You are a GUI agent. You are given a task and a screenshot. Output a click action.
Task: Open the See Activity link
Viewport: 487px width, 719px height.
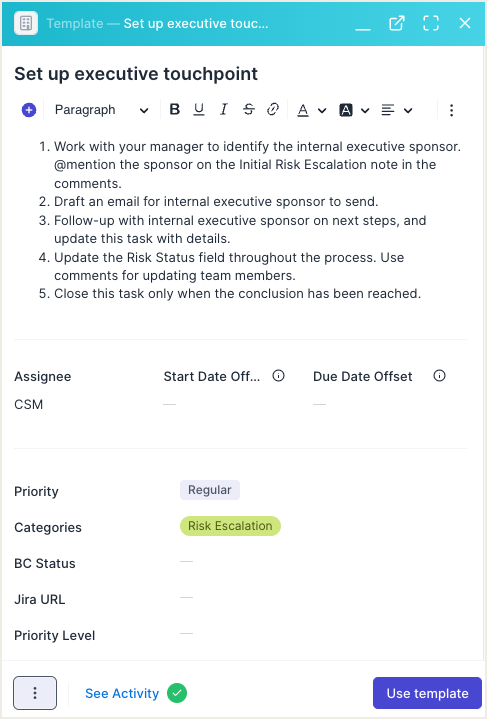pos(122,693)
